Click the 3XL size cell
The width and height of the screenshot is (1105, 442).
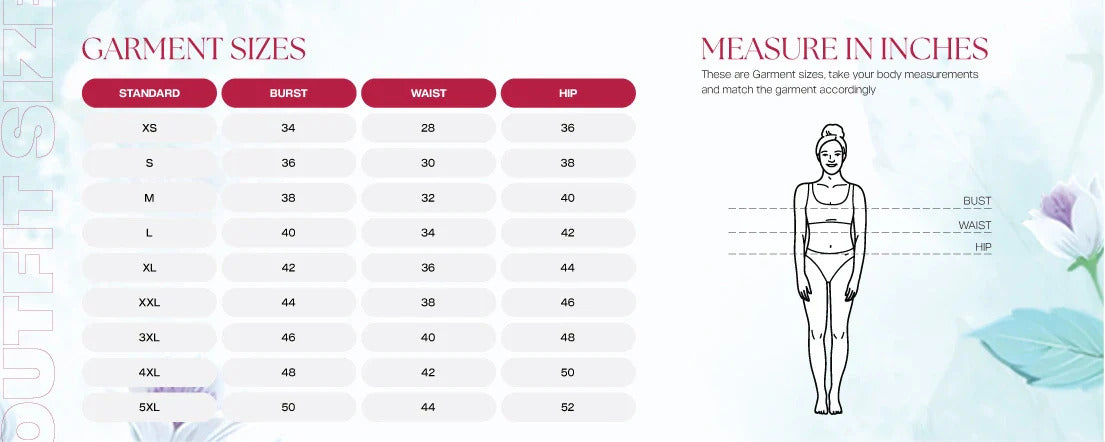pos(149,338)
